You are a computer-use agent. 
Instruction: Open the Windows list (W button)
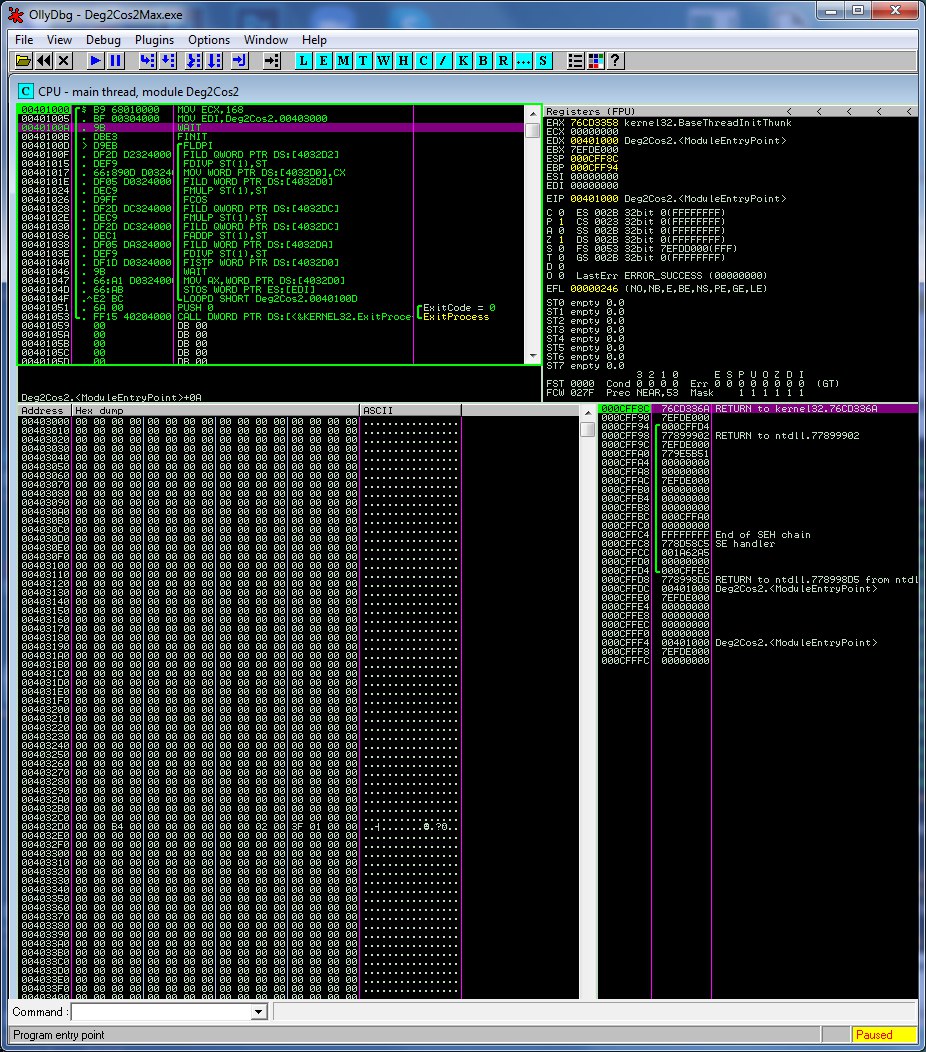tap(383, 61)
